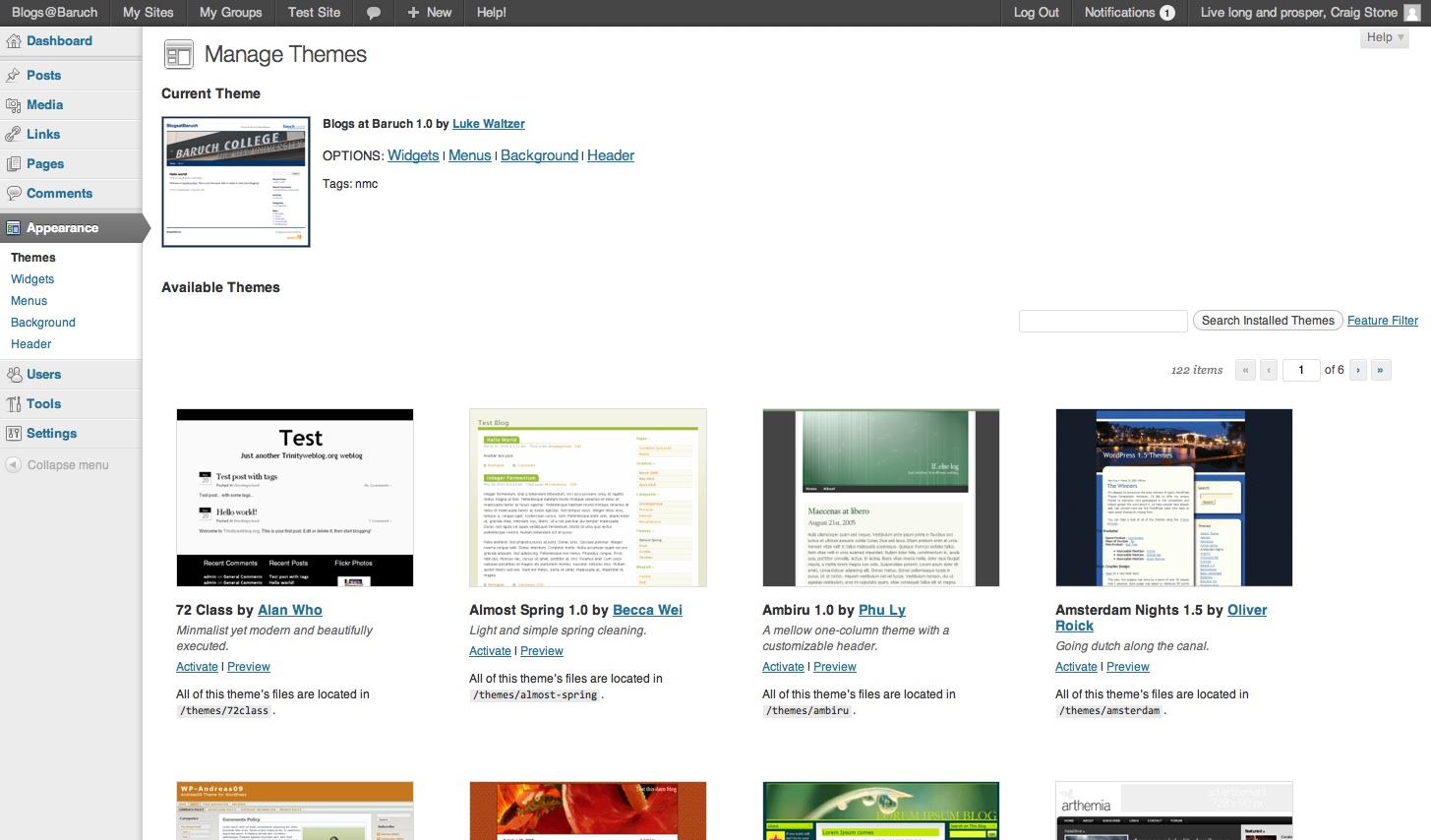Select Themes in the Appearance submenu

click(33, 258)
